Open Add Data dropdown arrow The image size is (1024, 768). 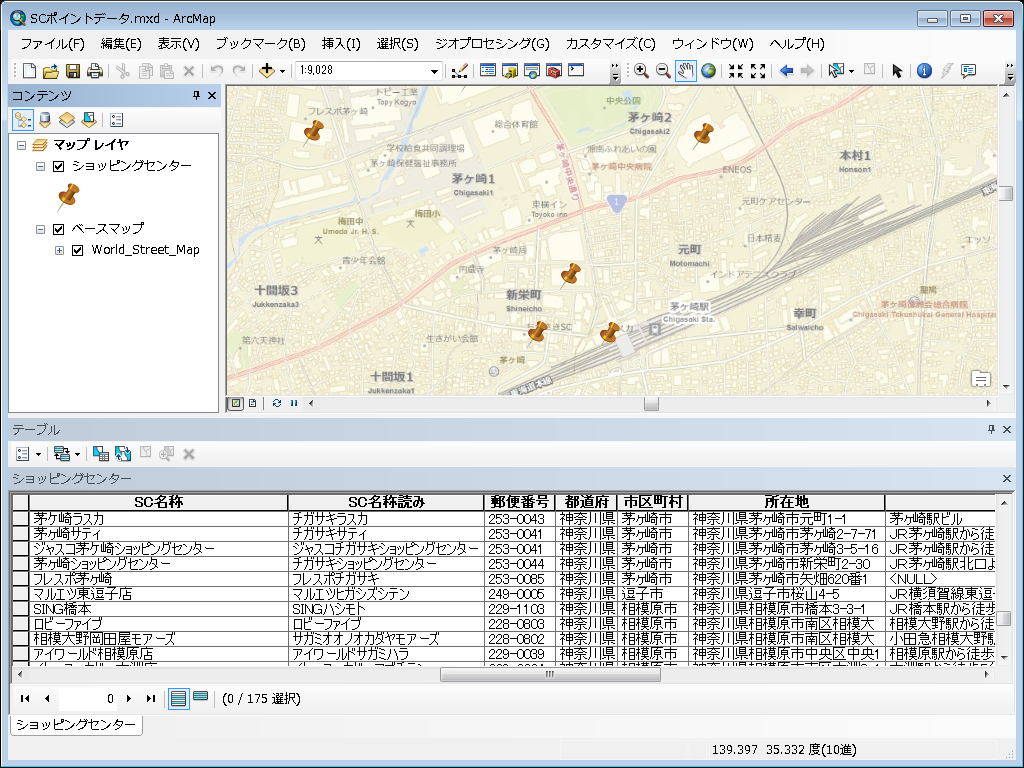click(x=282, y=71)
